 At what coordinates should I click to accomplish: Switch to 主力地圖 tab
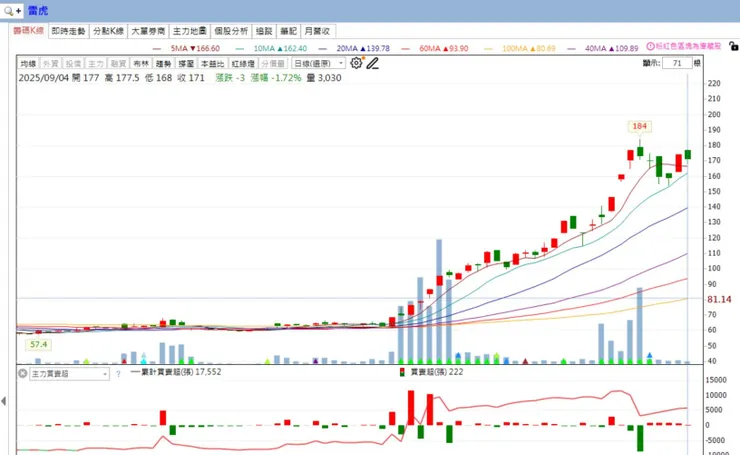(x=190, y=31)
